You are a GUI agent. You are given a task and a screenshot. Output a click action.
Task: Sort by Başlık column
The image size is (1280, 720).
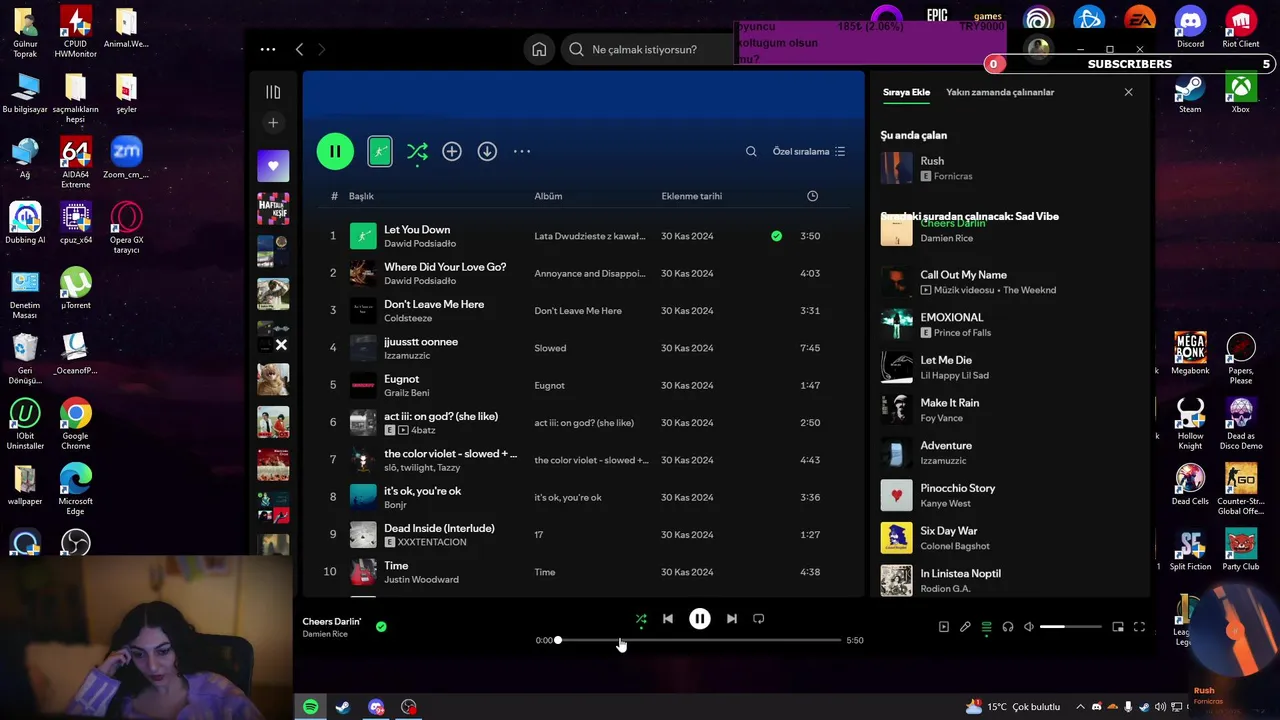click(x=361, y=196)
